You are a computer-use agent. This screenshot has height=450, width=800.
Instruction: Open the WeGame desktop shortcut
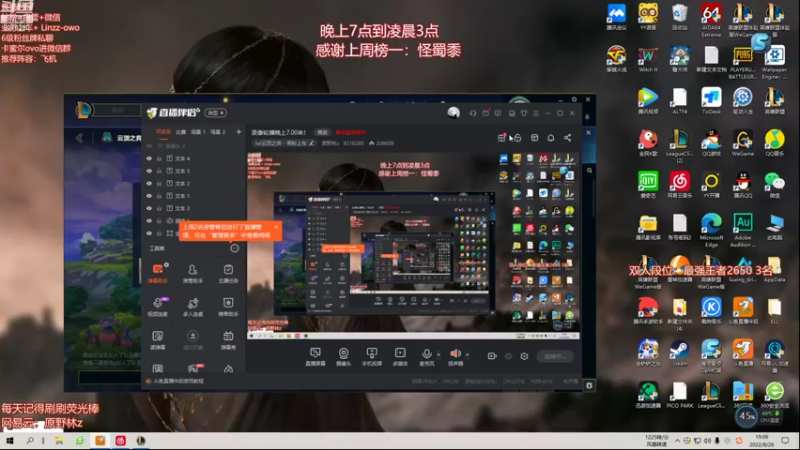point(743,143)
